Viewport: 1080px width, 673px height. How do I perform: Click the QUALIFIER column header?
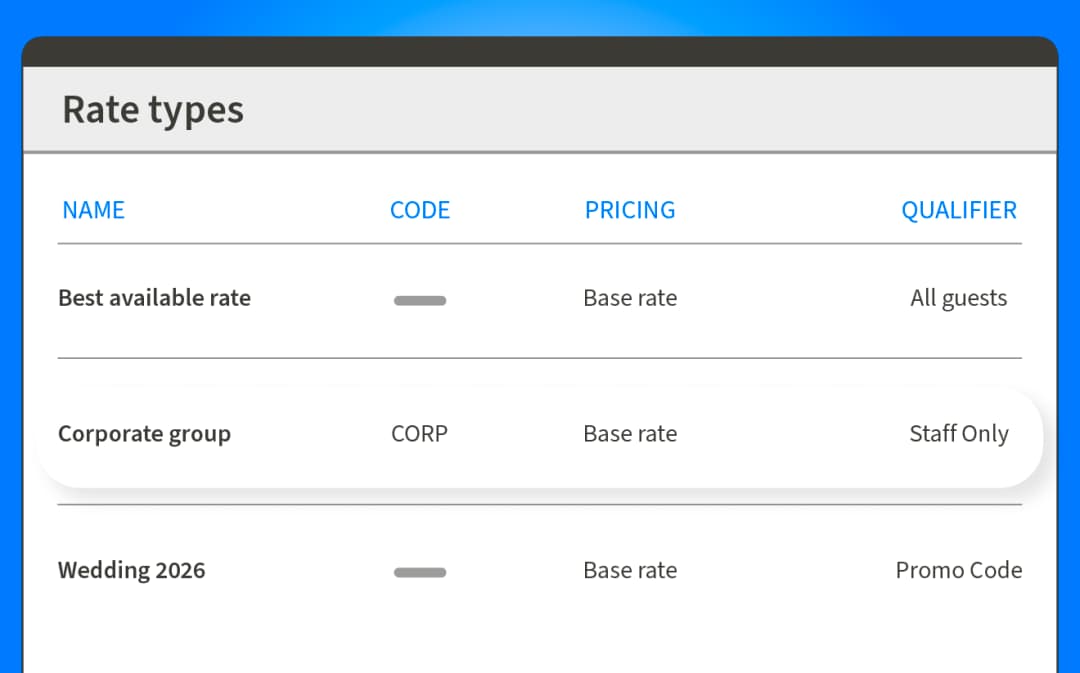click(x=958, y=210)
